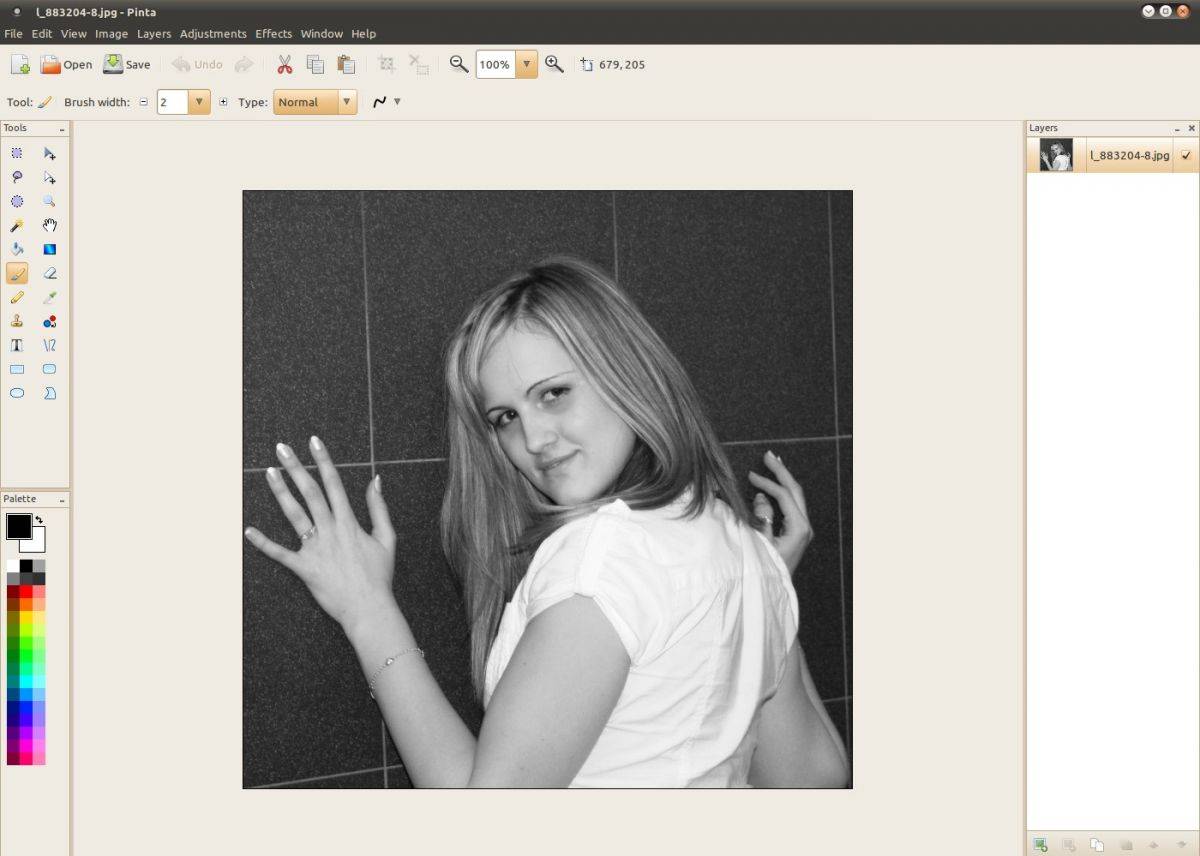
Task: Select the Gradient tool
Action: 49,250
